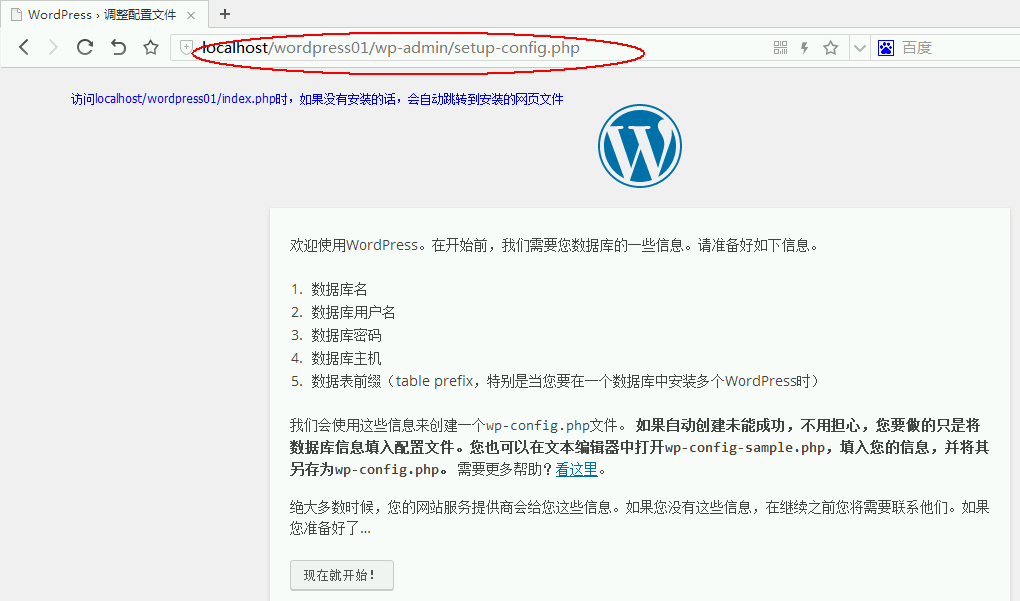Close the WordPress browser tab

[191, 15]
